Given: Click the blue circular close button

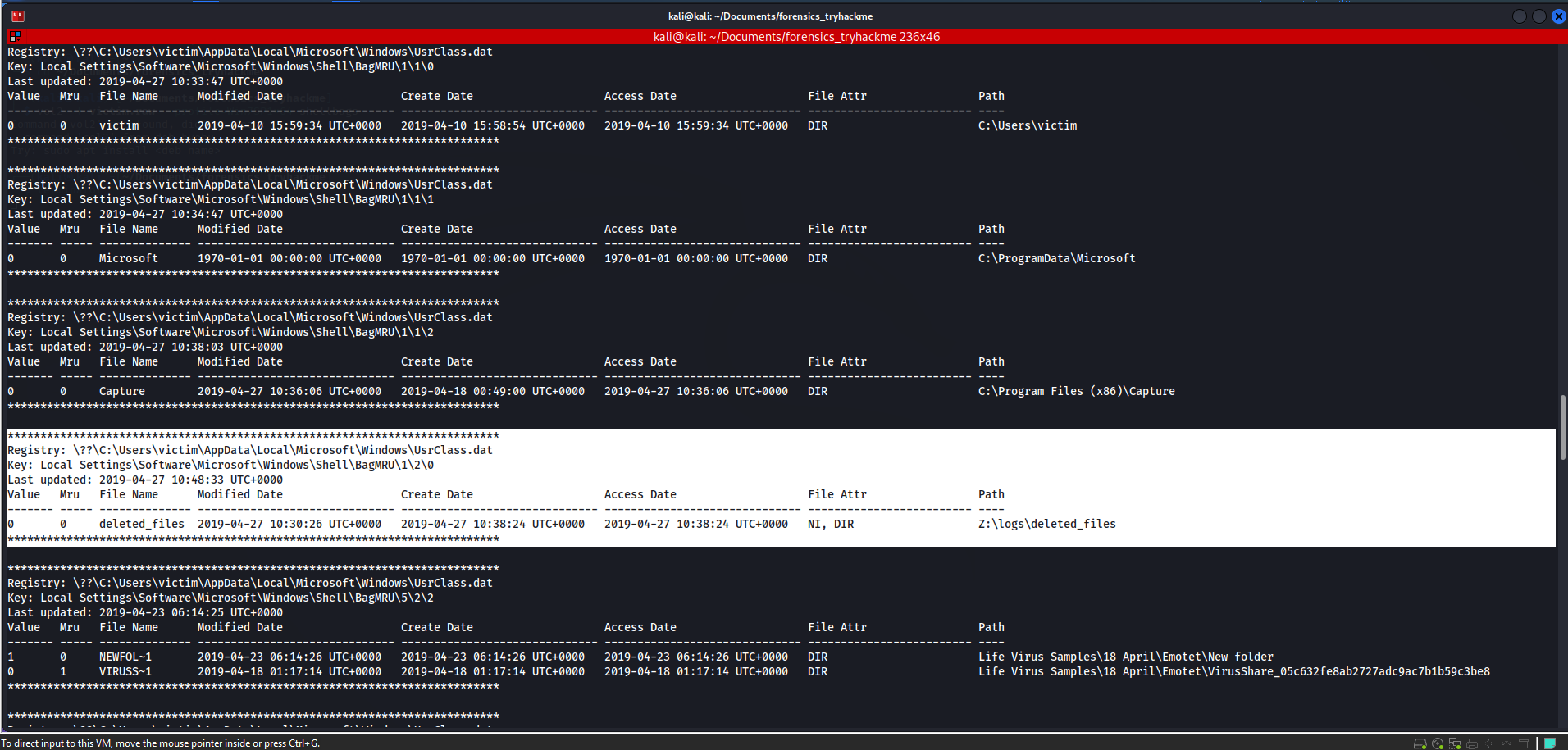Looking at the screenshot, I should pyautogui.click(x=1559, y=16).
